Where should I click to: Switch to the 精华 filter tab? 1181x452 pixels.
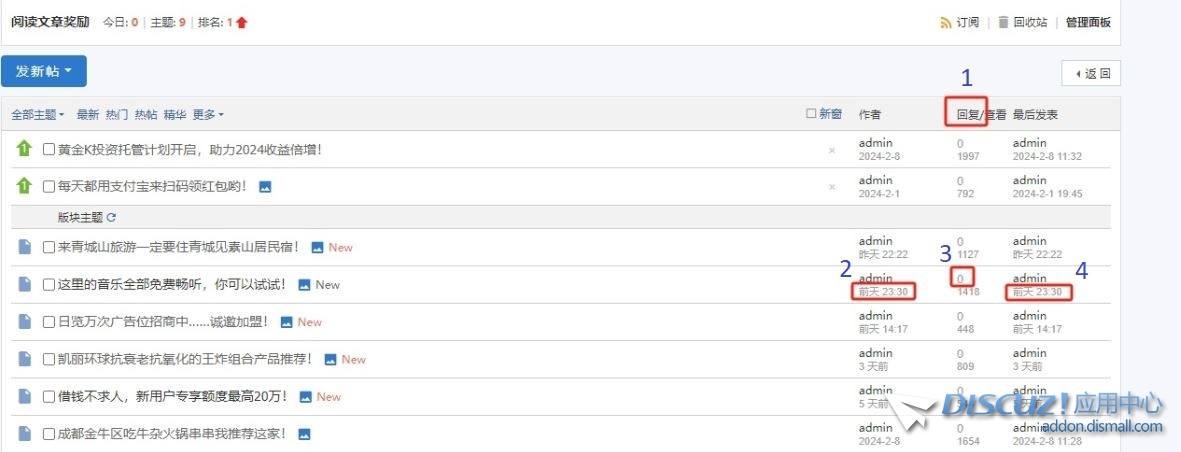click(174, 115)
